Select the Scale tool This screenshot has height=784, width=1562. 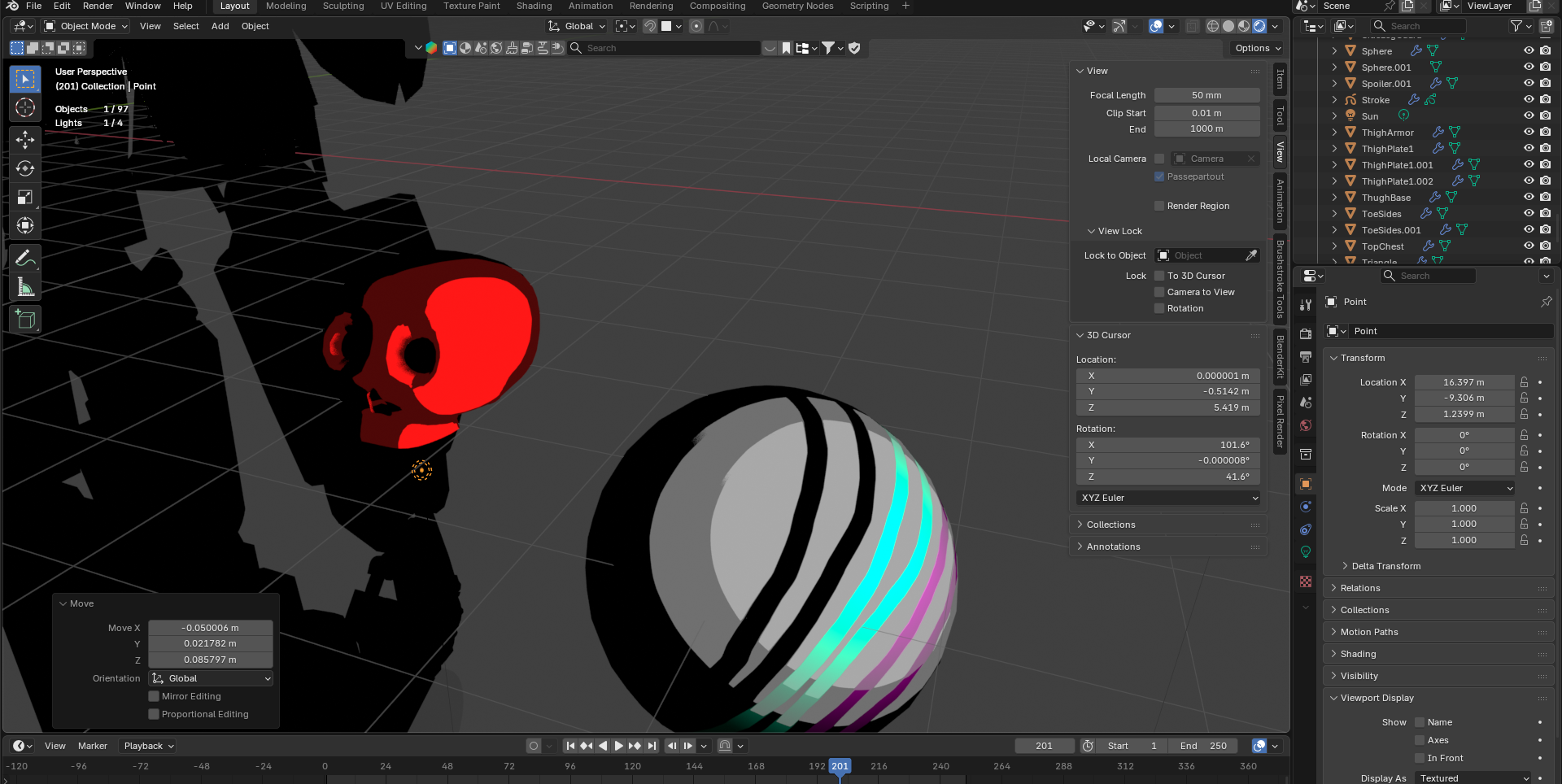[x=25, y=197]
